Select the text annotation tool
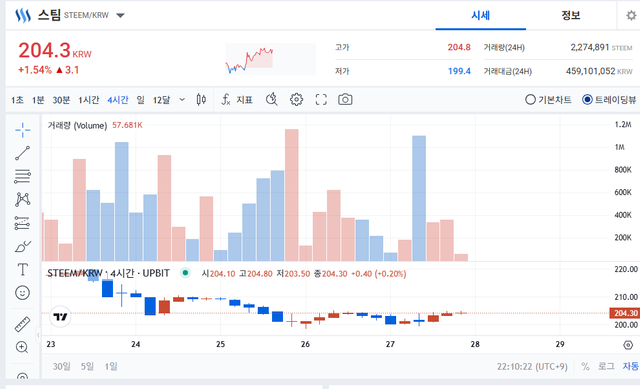 (22, 269)
